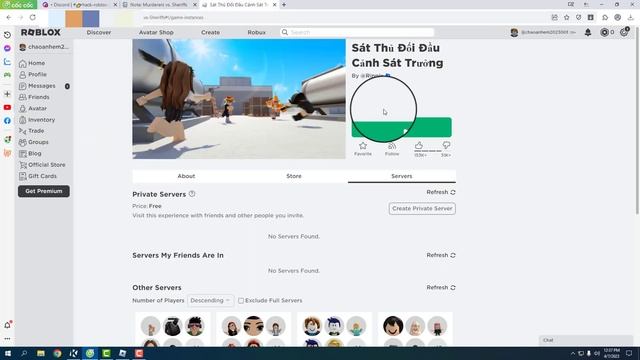Click Create Private Server button

(x=422, y=209)
